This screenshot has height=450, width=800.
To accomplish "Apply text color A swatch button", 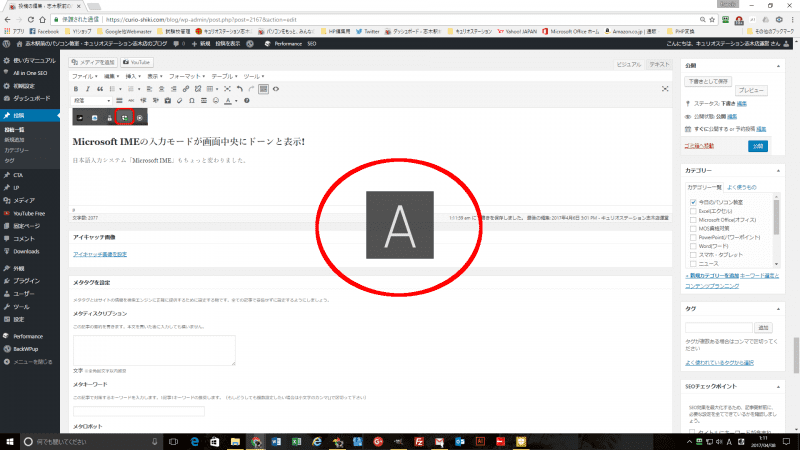I will point(228,101).
